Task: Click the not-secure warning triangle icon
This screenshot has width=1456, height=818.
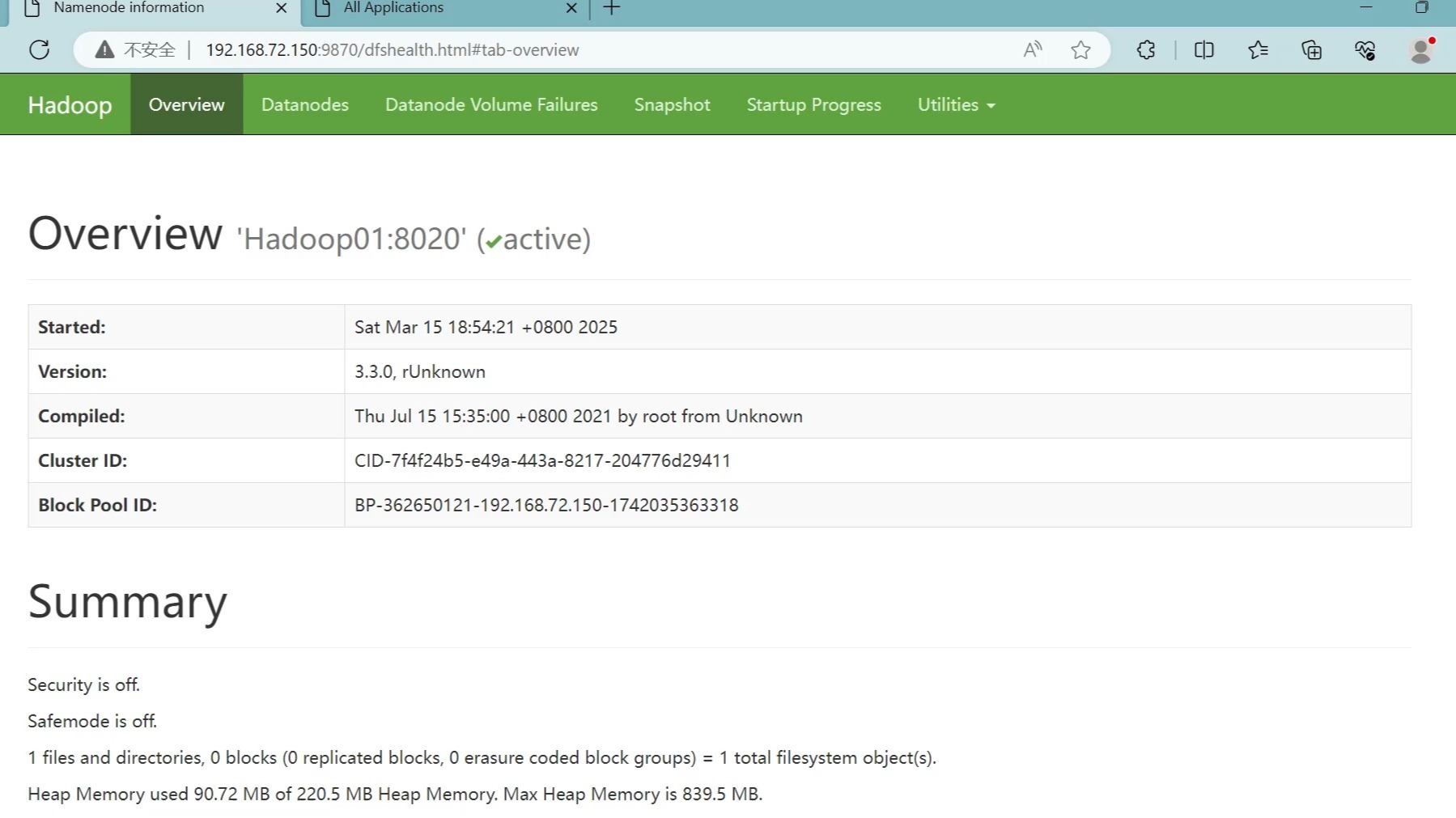Action: pyautogui.click(x=104, y=50)
